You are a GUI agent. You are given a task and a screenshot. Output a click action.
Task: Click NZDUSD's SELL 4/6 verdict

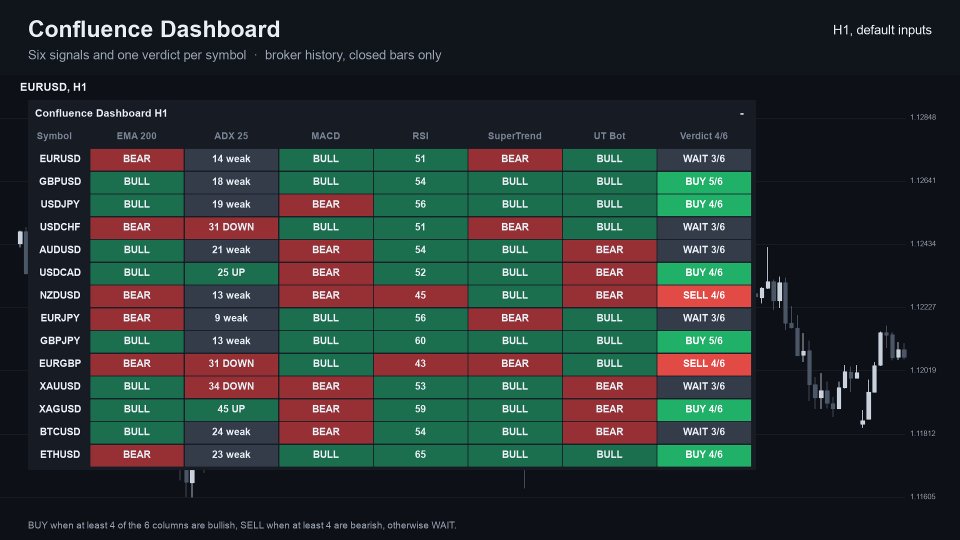click(x=704, y=295)
